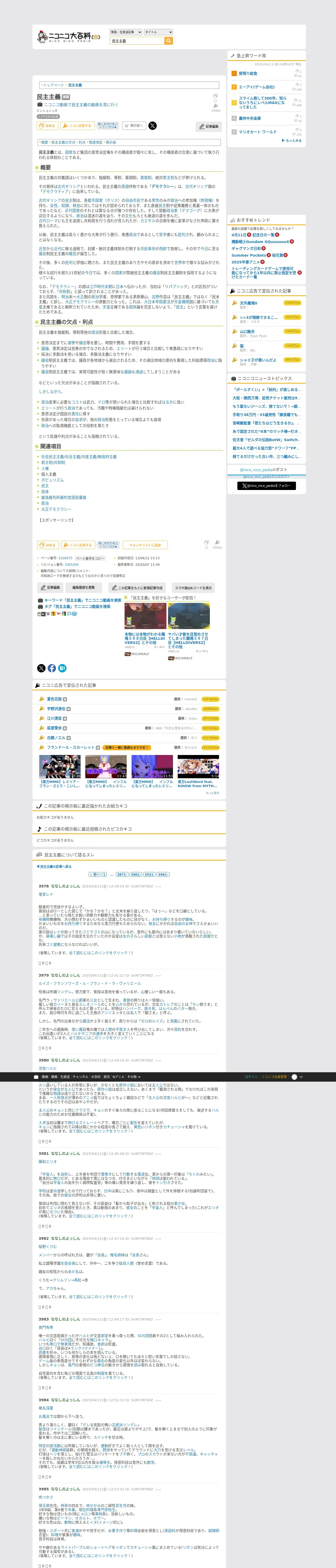Click the X share icon beside 掲示板へ
The width and height of the screenshot is (336, 1568).
[x=153, y=125]
